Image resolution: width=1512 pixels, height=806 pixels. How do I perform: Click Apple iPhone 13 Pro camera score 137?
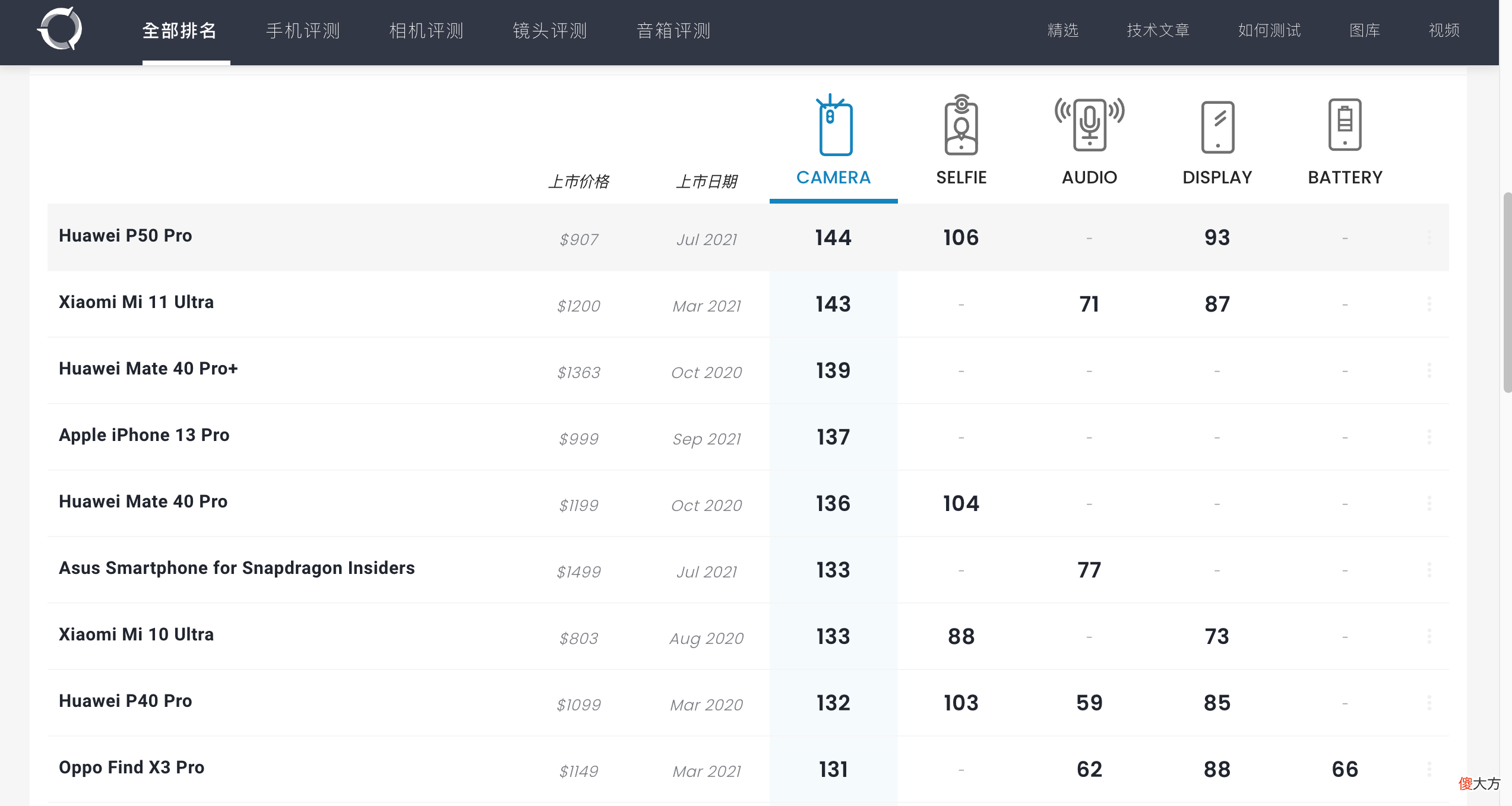(833, 437)
